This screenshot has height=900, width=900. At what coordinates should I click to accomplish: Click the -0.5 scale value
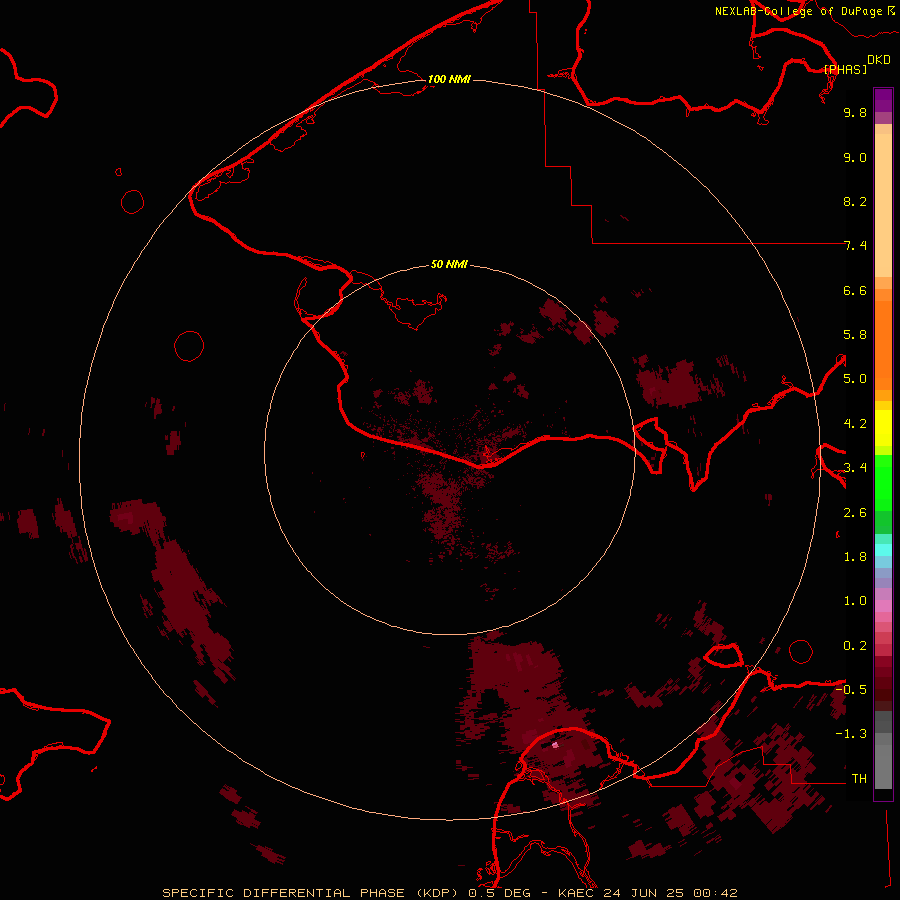(x=851, y=690)
